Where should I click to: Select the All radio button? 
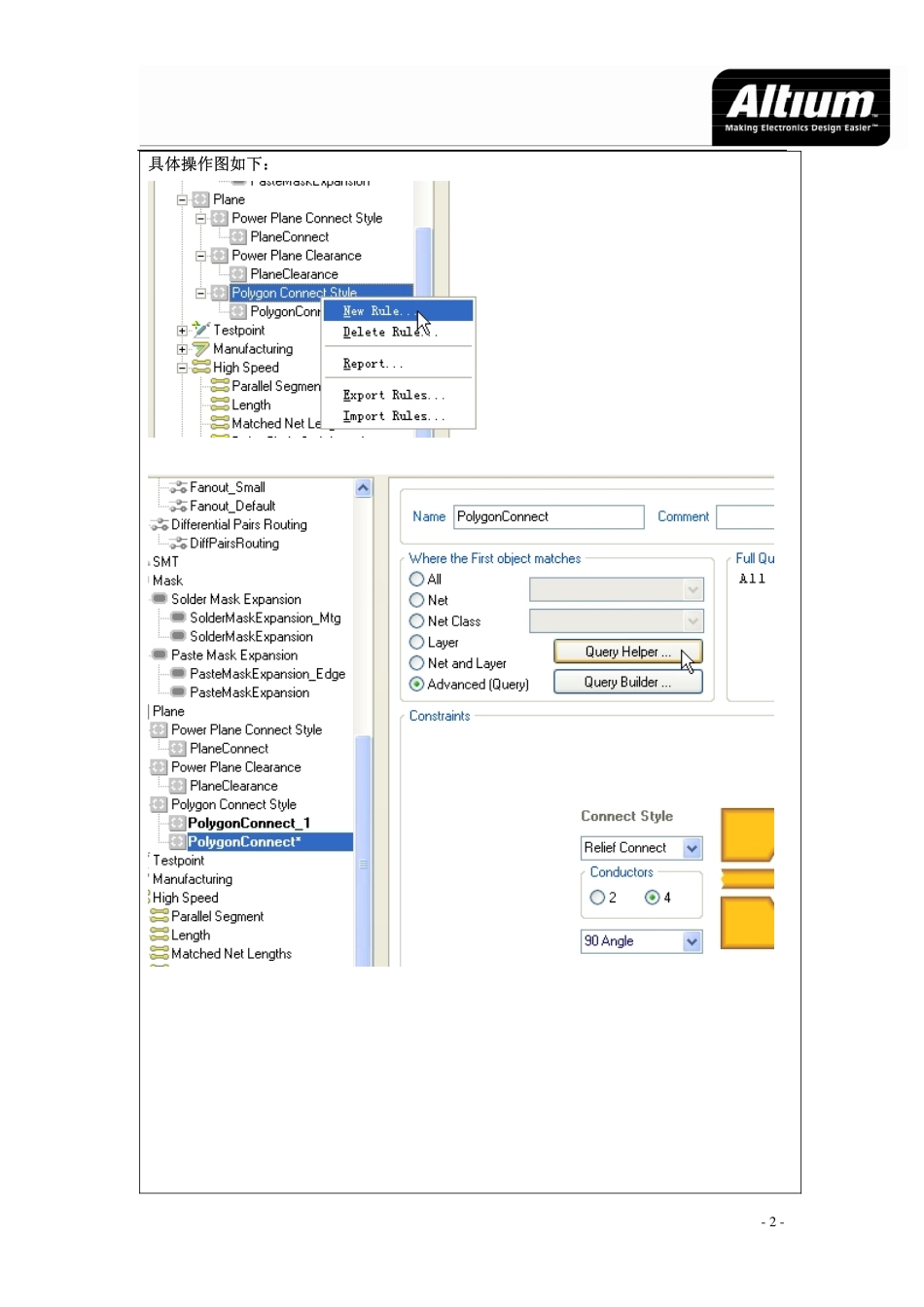416,579
